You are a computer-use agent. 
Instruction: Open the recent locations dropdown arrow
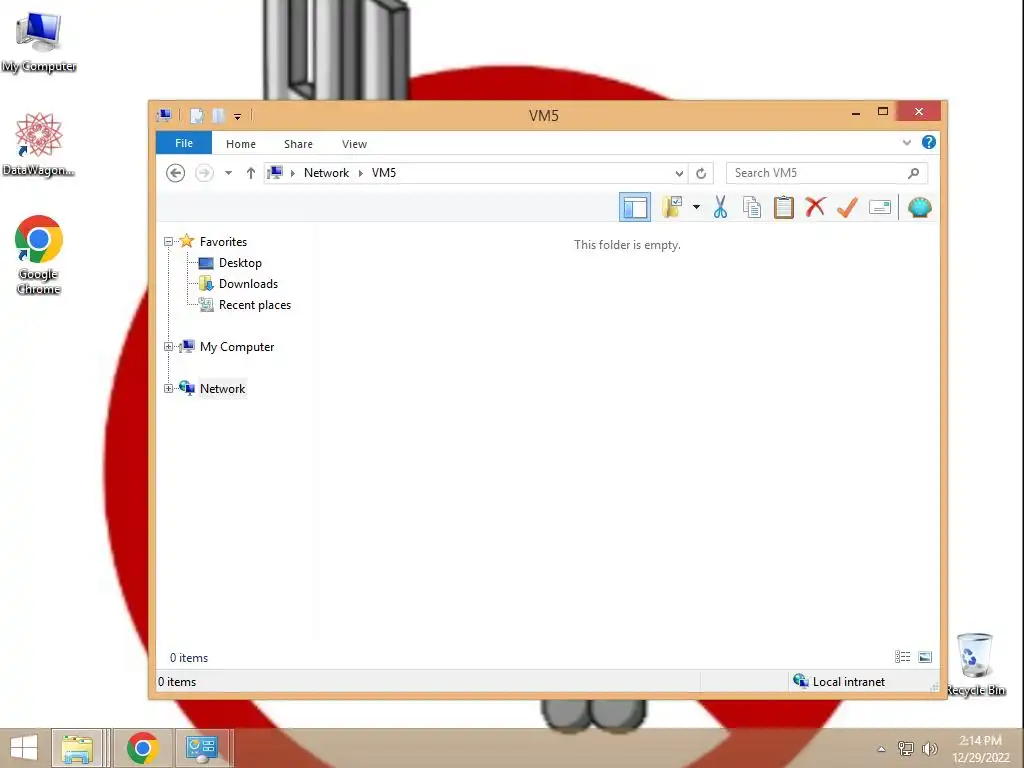click(228, 173)
